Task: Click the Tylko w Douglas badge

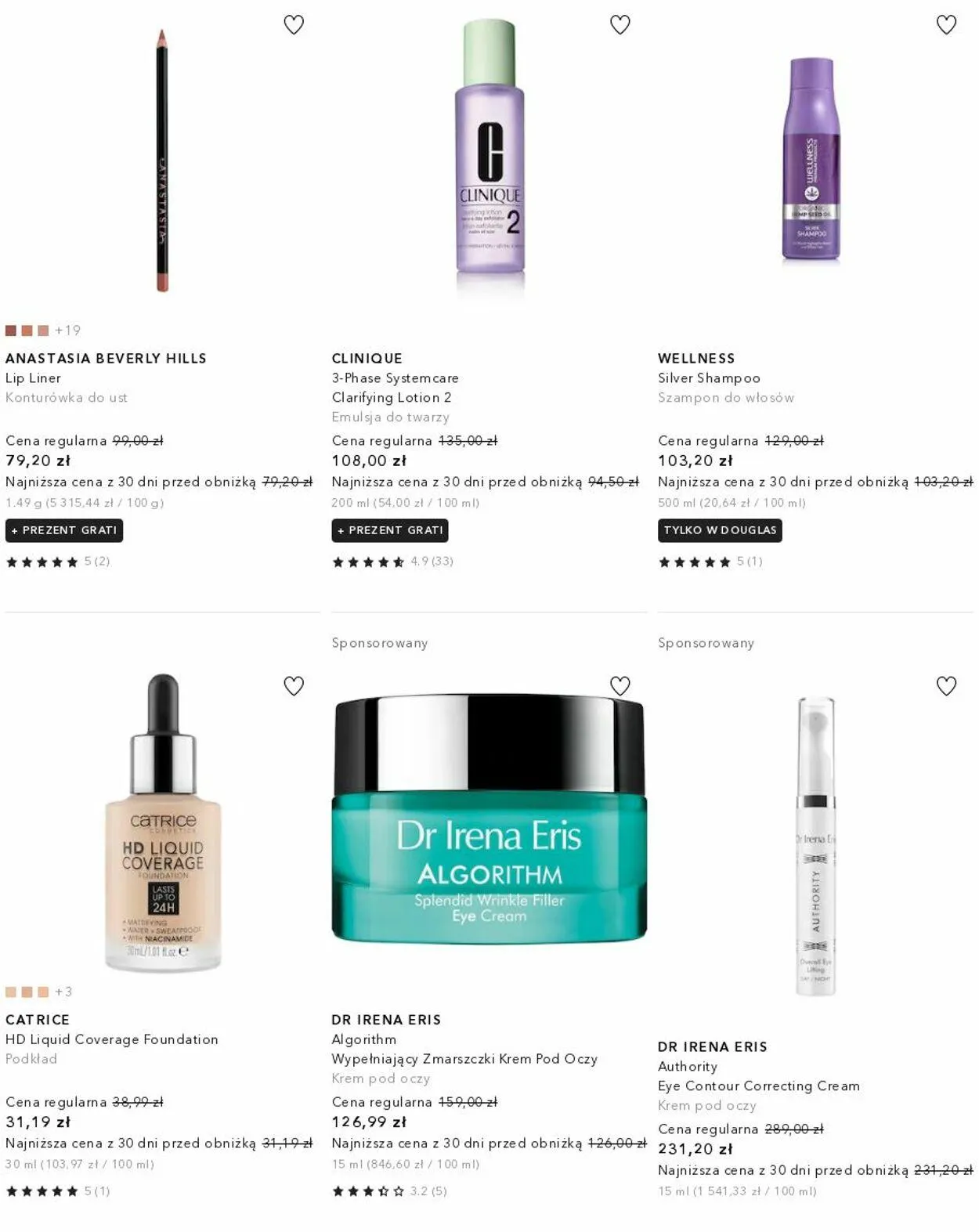Action: click(720, 530)
